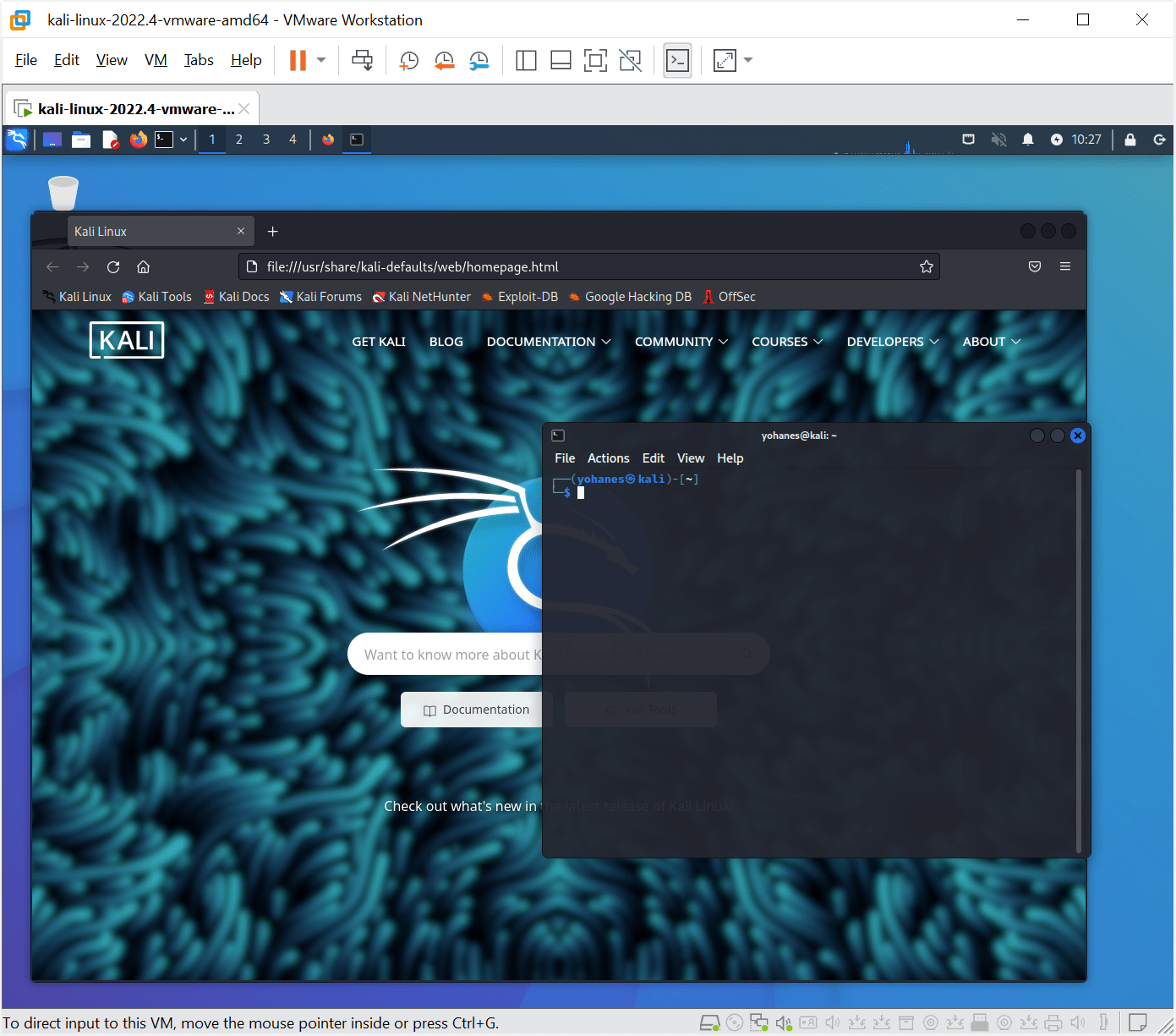Enter VMware full screen mode
The image size is (1176, 1036).
point(595,60)
